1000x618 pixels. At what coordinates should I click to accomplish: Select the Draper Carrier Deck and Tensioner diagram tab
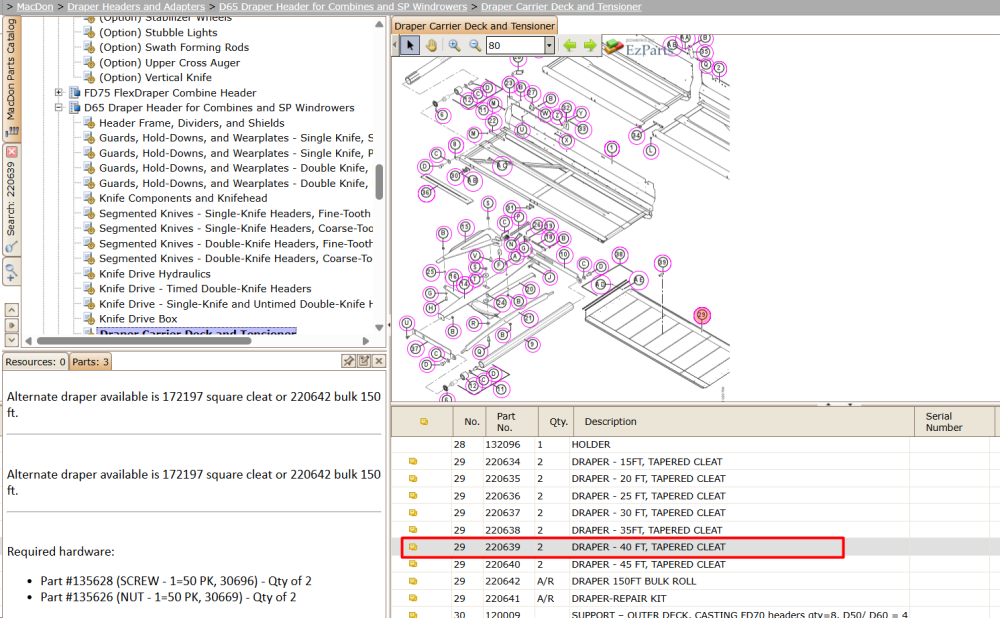[474, 26]
